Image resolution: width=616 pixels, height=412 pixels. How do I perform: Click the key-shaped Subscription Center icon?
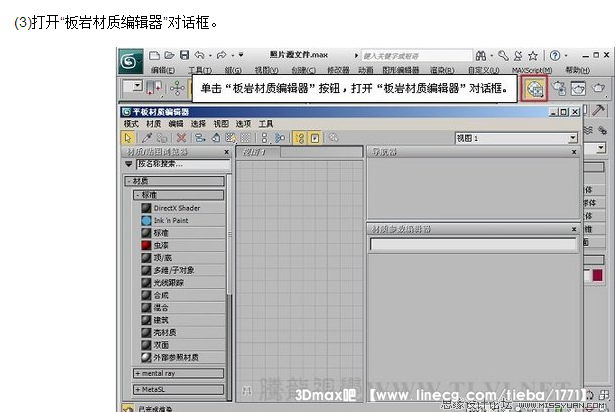tap(503, 56)
